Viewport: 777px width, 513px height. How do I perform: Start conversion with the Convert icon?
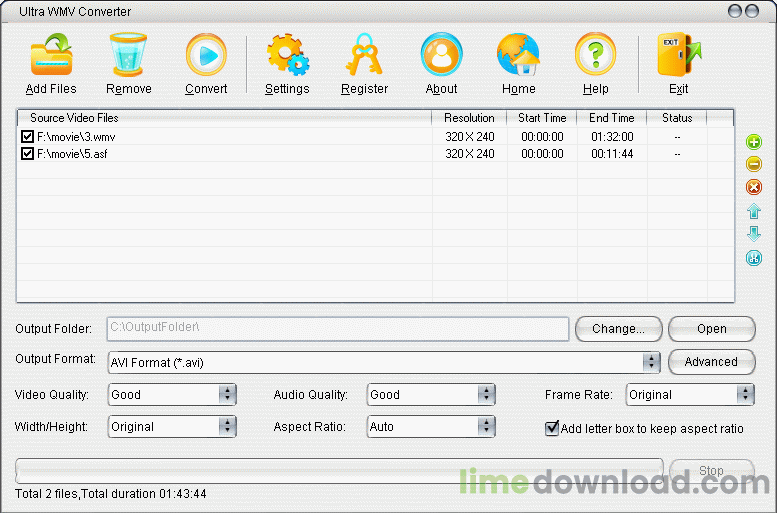pyautogui.click(x=206, y=56)
